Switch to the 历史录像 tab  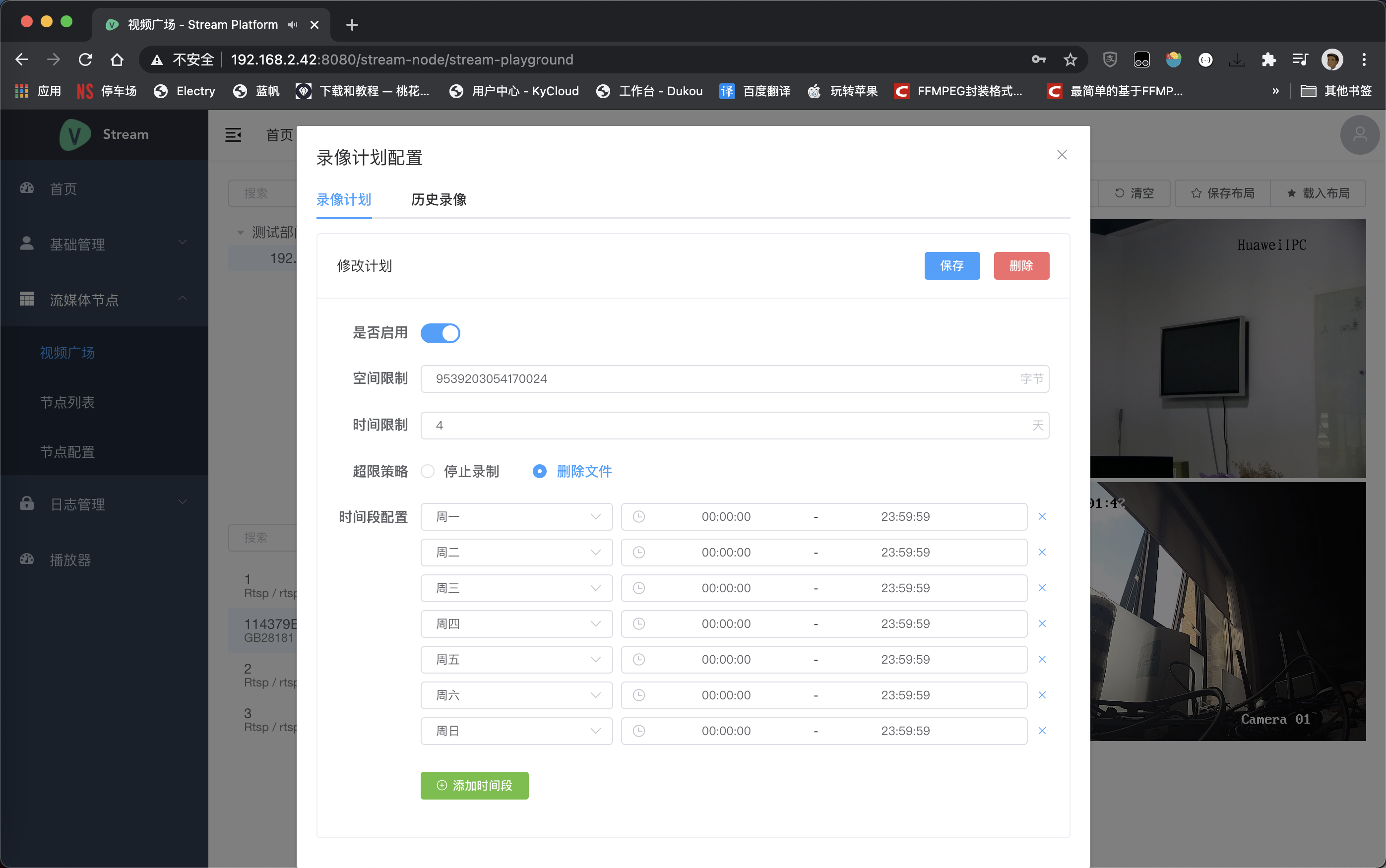[x=439, y=200]
